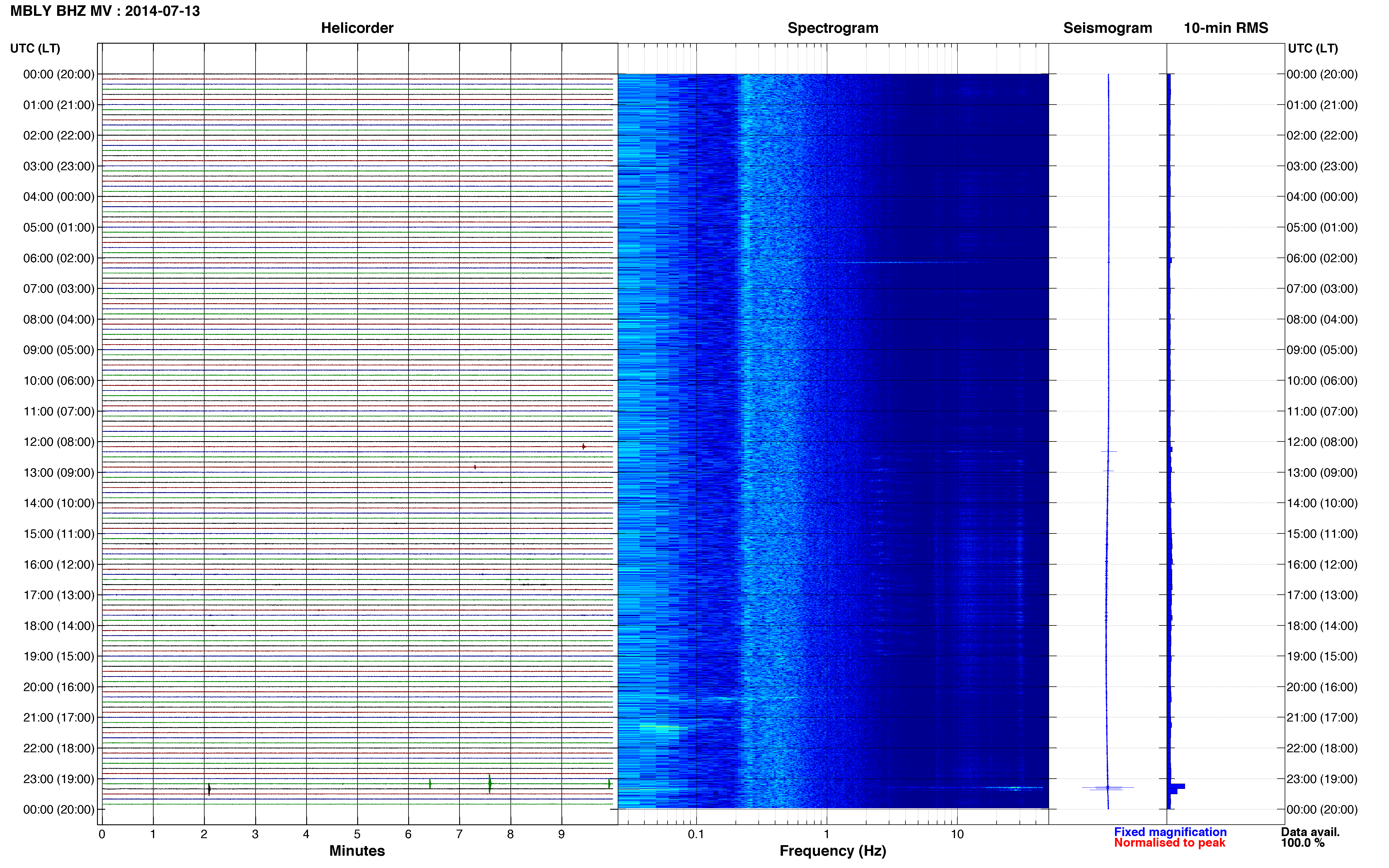Click the Normalised to peak legend text
The image size is (1389, 868).
tap(1169, 843)
